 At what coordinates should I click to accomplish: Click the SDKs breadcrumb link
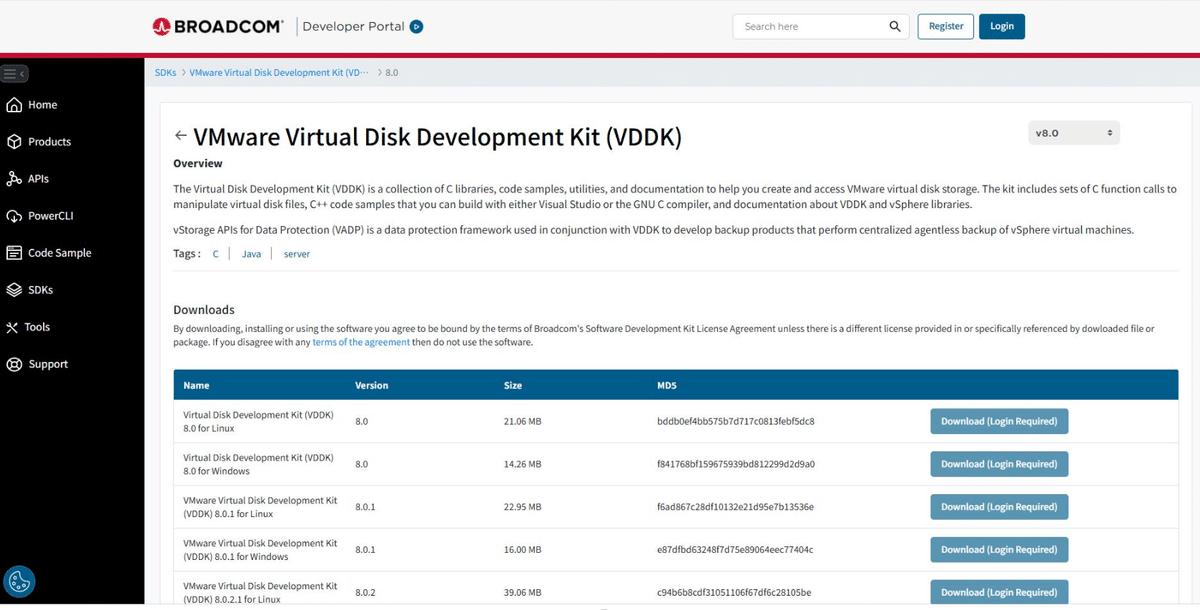[165, 72]
